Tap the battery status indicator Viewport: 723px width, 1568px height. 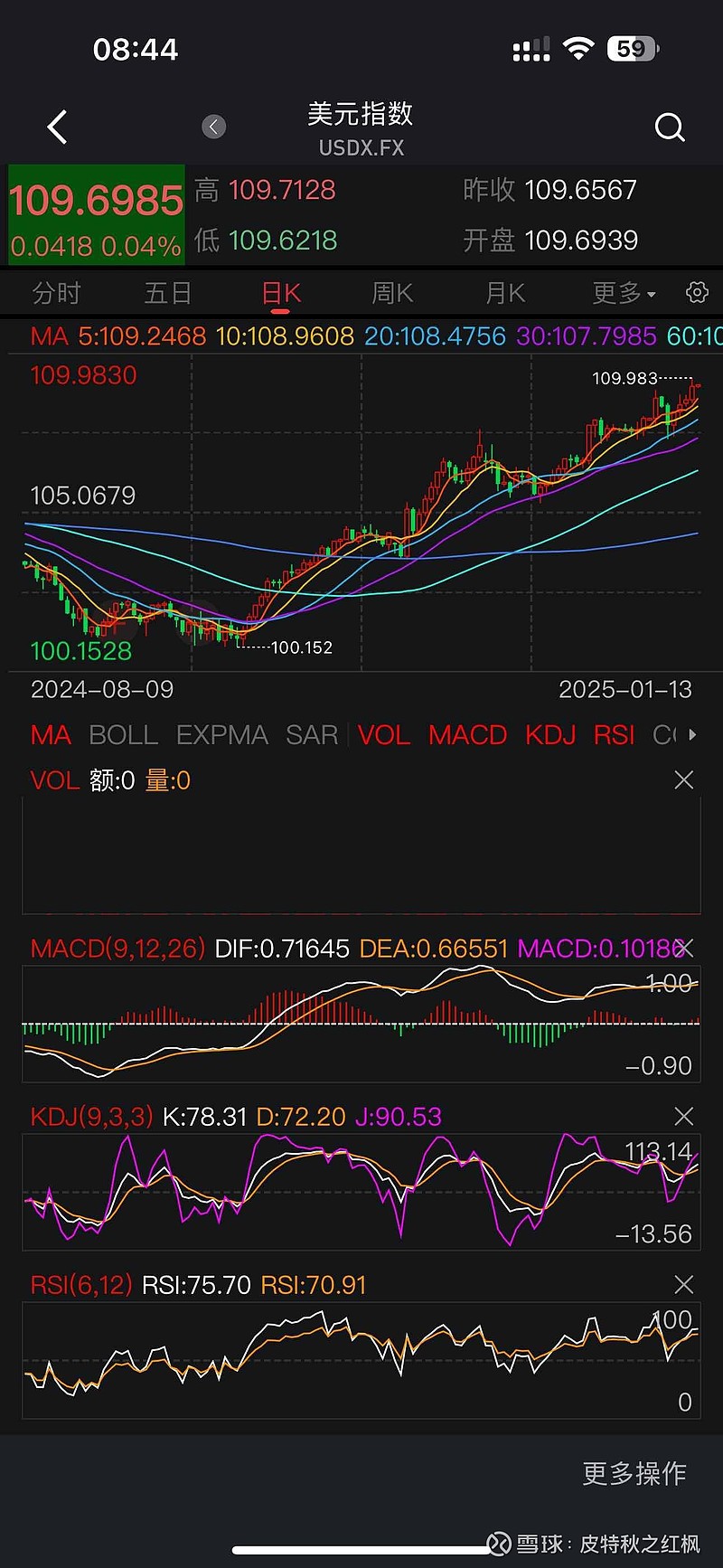(x=634, y=49)
